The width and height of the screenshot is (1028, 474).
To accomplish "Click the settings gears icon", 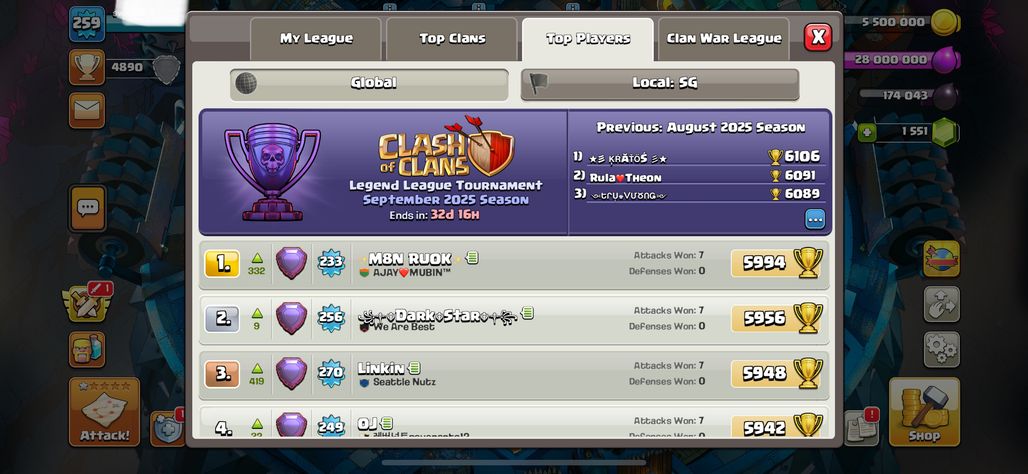I will tap(941, 349).
